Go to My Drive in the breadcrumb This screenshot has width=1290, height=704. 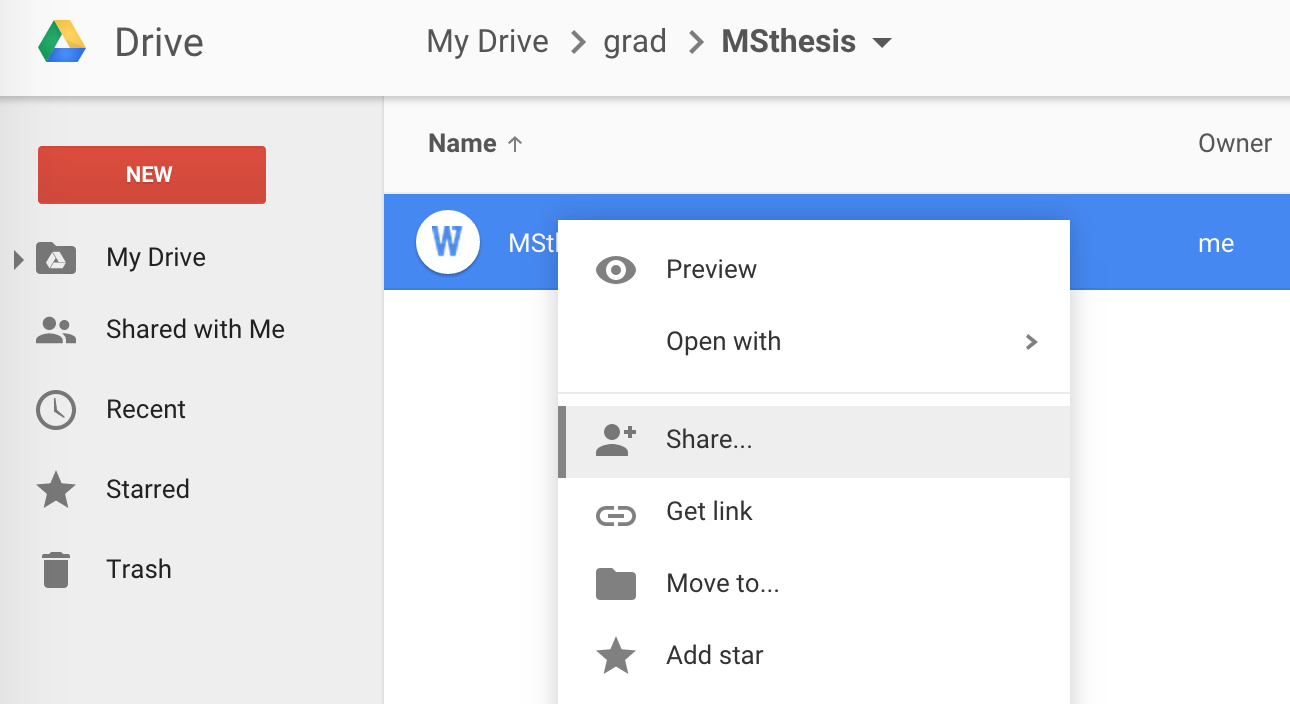pos(487,42)
